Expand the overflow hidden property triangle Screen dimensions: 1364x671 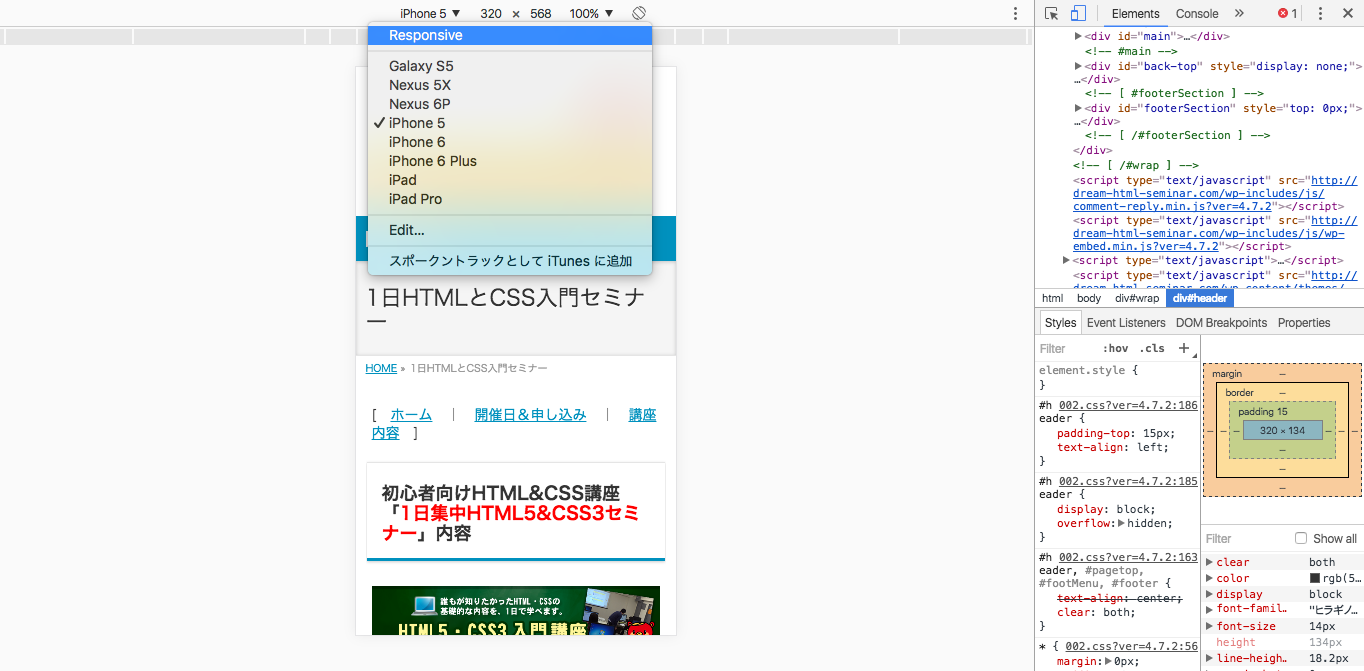[x=1121, y=523]
